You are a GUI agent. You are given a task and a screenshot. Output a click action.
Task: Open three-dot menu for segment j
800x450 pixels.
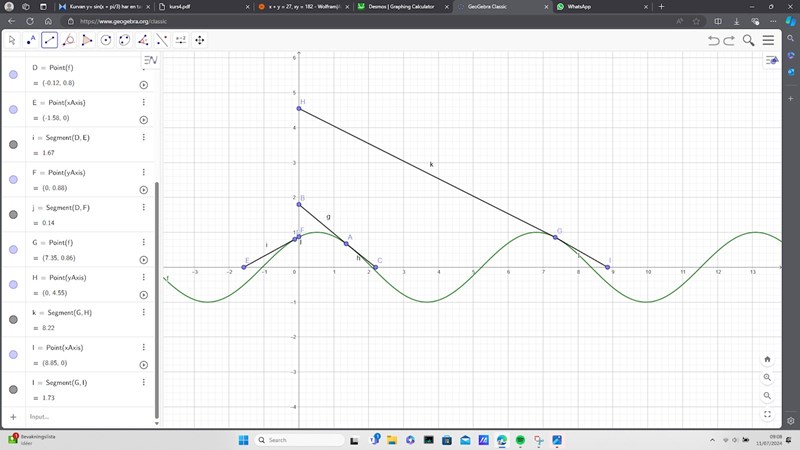144,207
